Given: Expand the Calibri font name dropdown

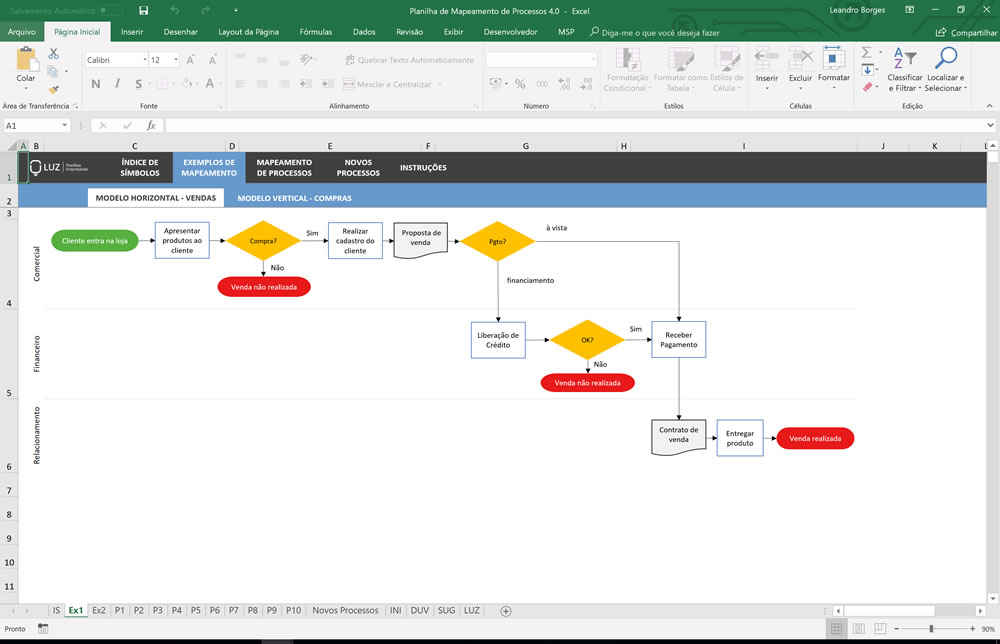Looking at the screenshot, I should (x=145, y=59).
